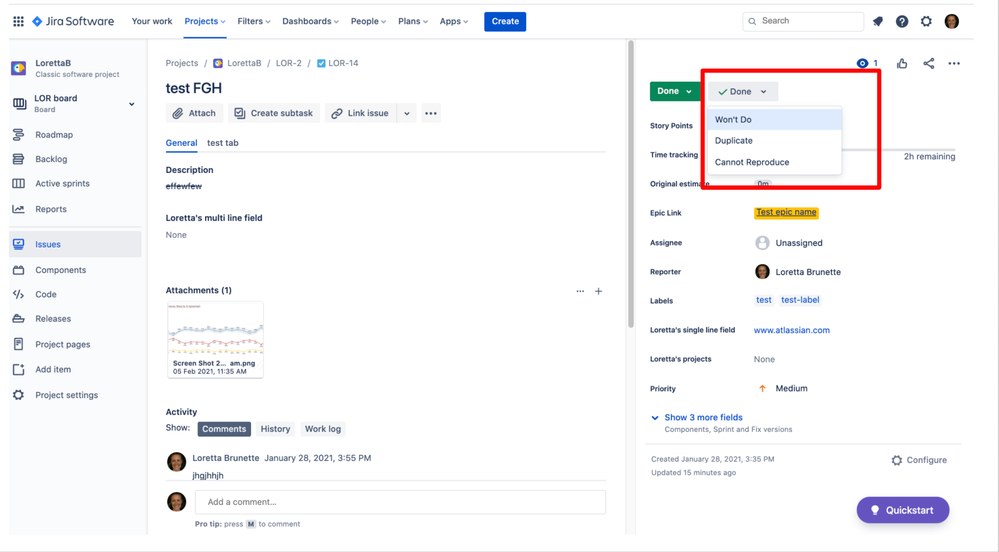Click the Attach button
Image resolution: width=999 pixels, height=552 pixels.
point(194,113)
